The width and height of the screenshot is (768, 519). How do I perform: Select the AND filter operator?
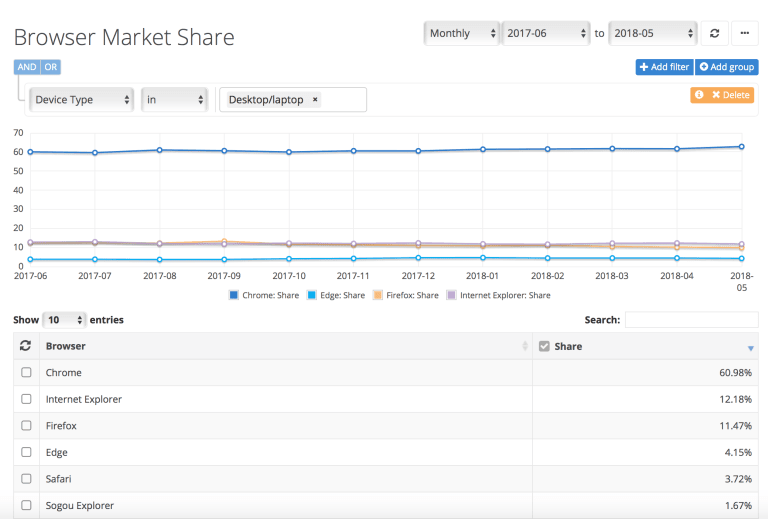pyautogui.click(x=27, y=67)
